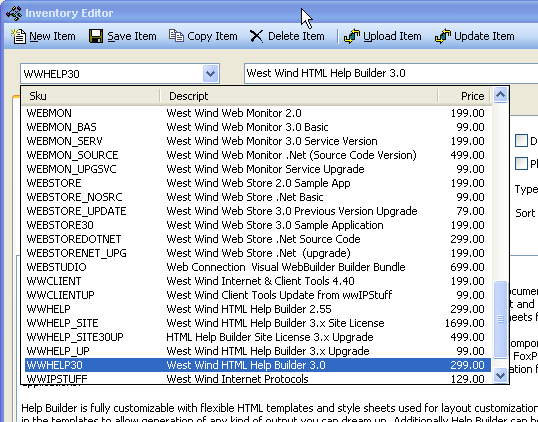Click the Save Item label
The width and height of the screenshot is (538, 422).
132,36
